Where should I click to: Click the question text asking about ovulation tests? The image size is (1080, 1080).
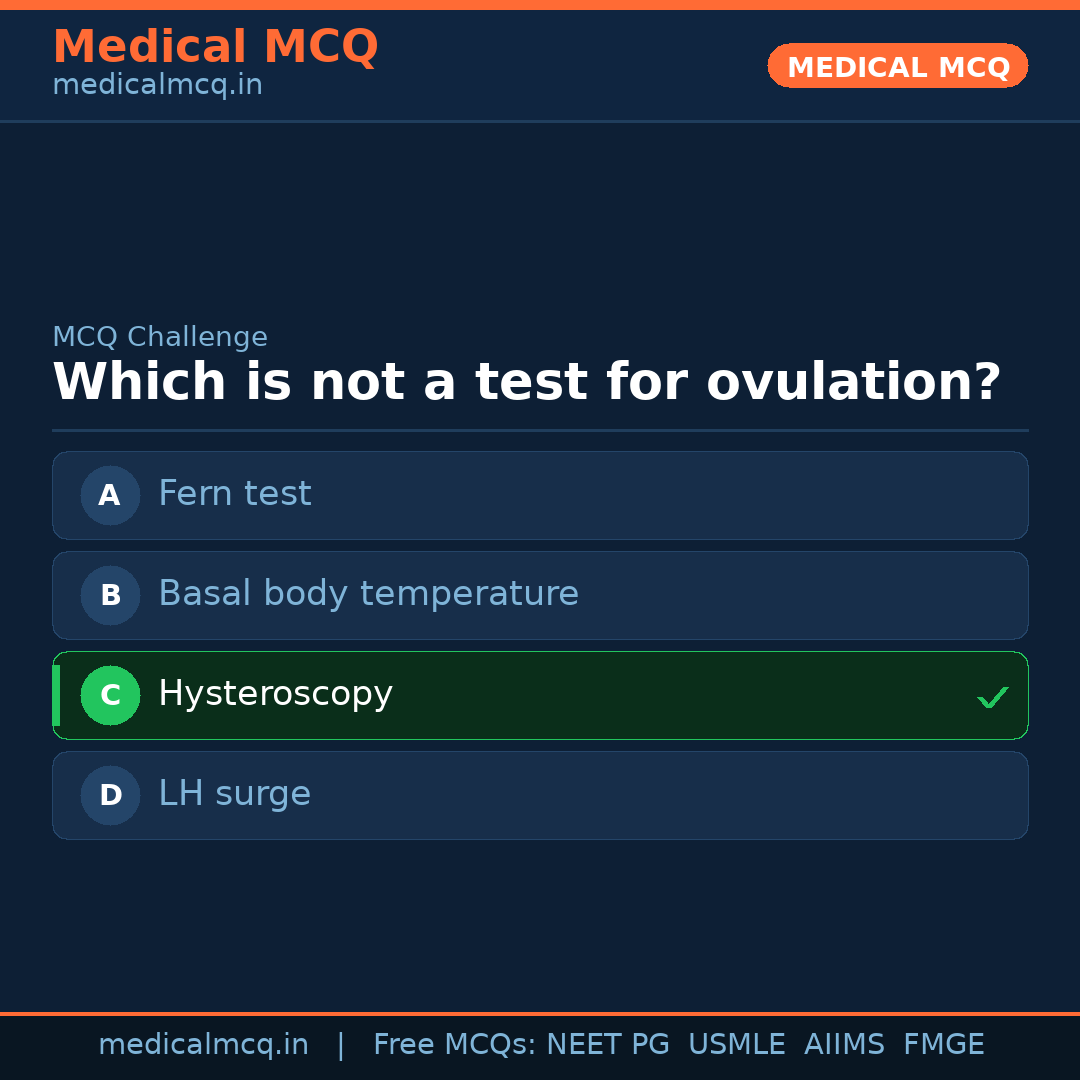click(x=527, y=381)
